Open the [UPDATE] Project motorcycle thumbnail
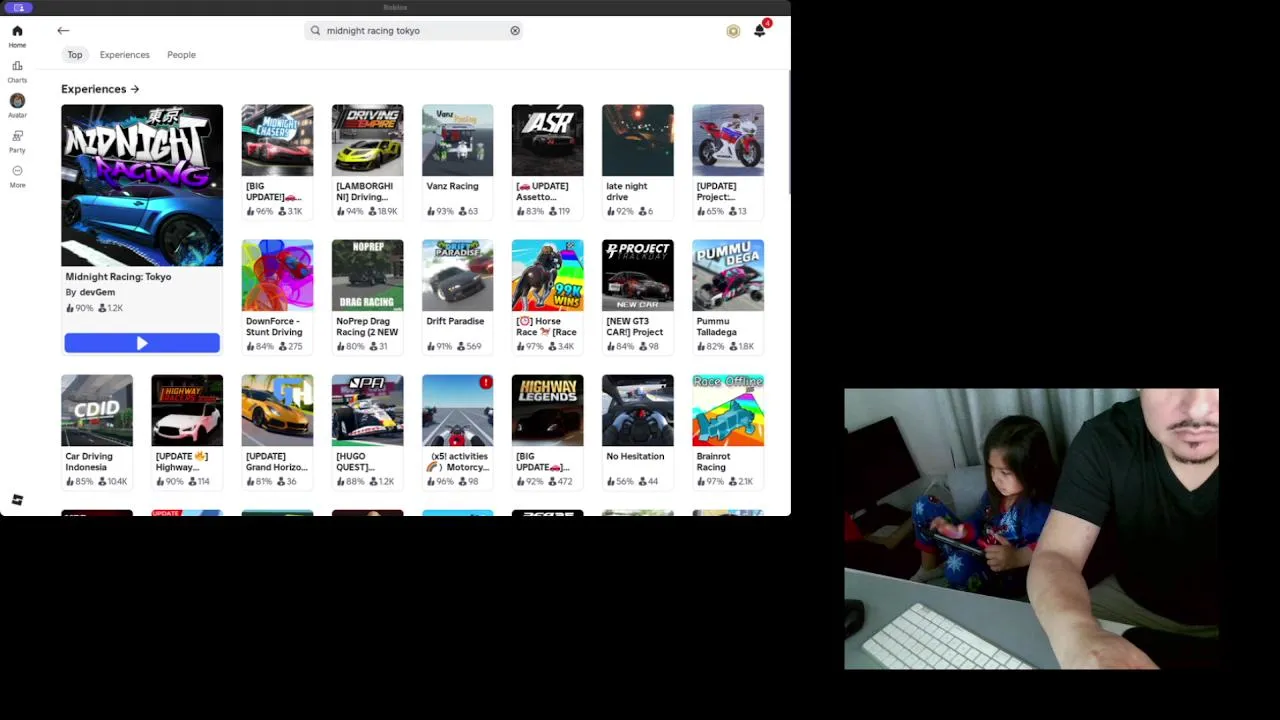This screenshot has height=720, width=1280. [728, 140]
